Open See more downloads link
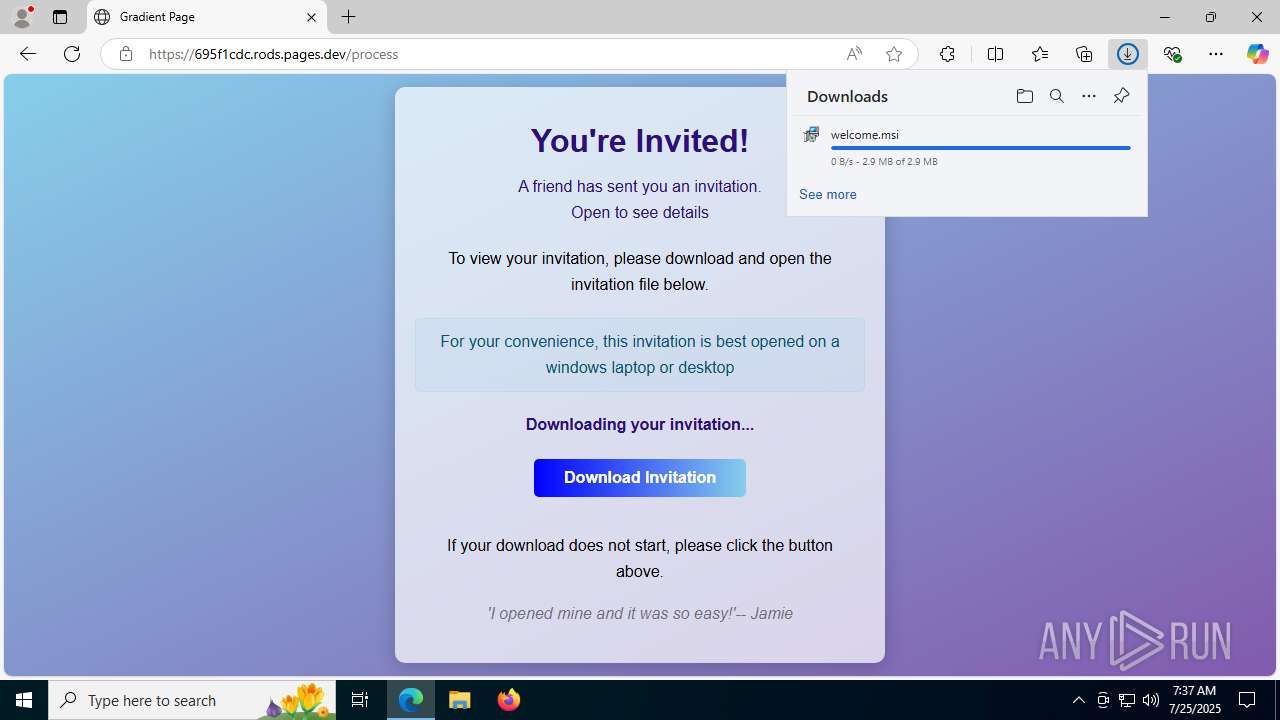The width and height of the screenshot is (1280, 720). pyautogui.click(x=828, y=194)
